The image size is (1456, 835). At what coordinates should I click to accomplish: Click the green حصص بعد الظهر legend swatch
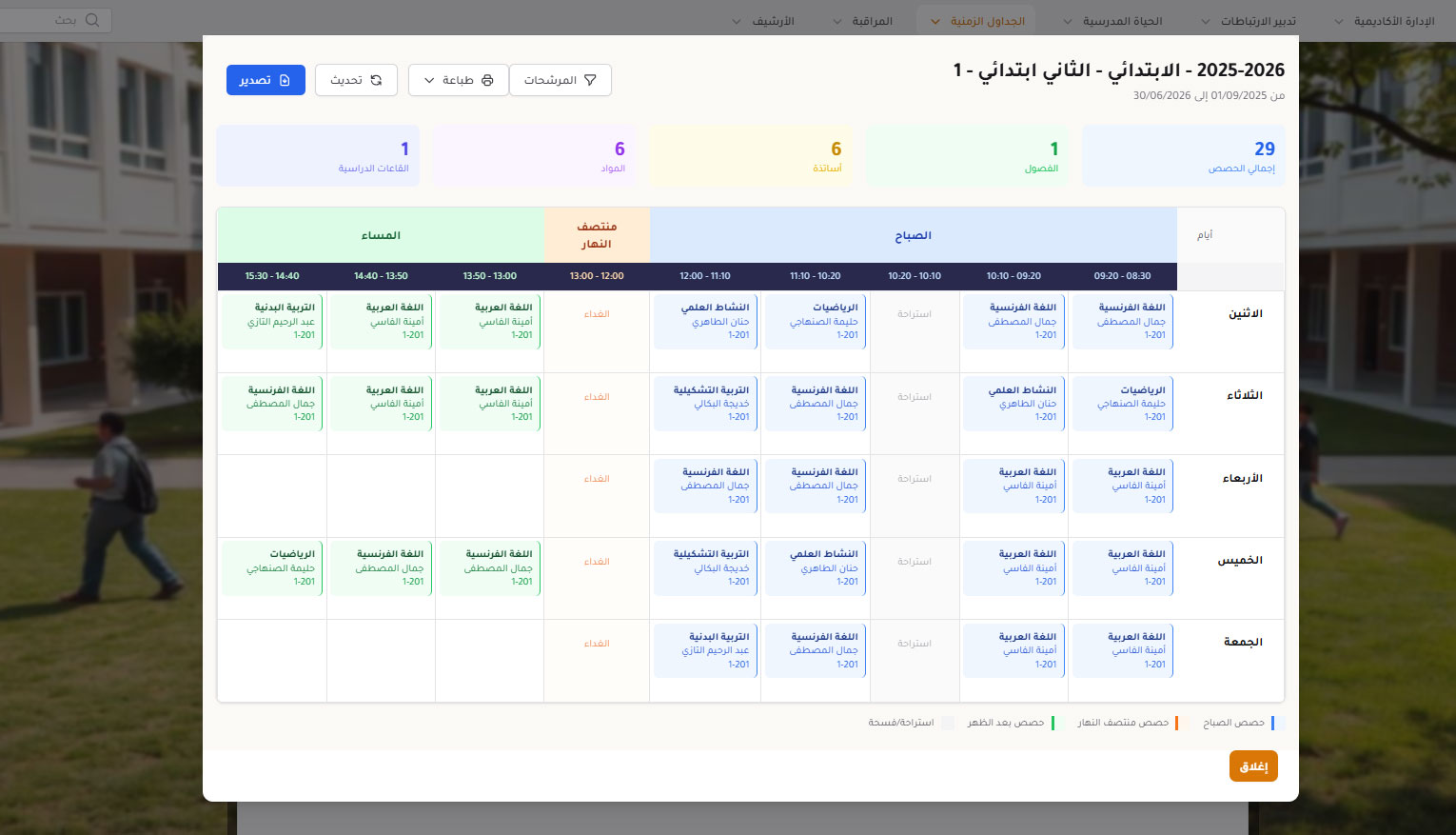click(x=1053, y=723)
